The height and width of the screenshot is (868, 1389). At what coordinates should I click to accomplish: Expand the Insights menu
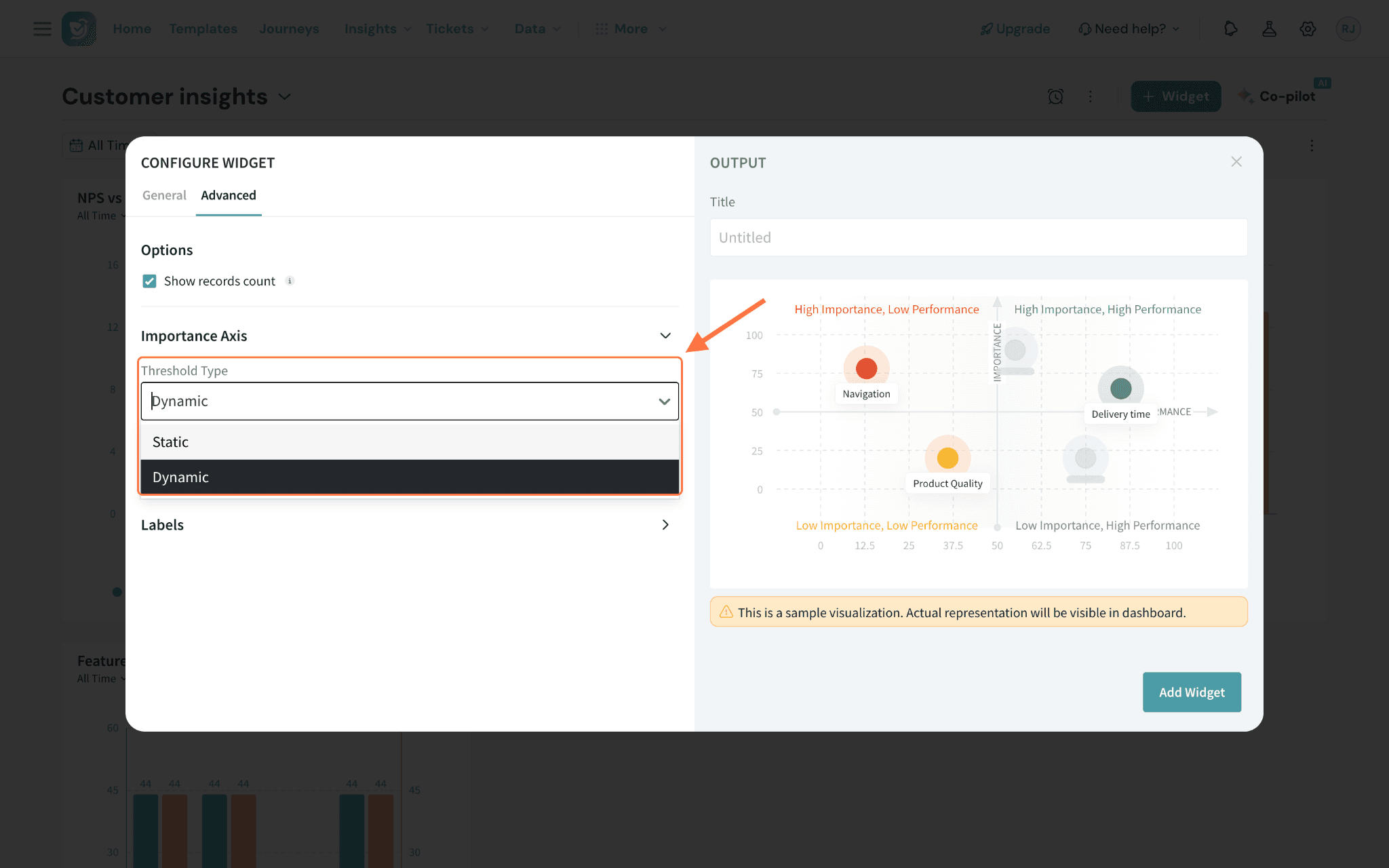click(378, 28)
